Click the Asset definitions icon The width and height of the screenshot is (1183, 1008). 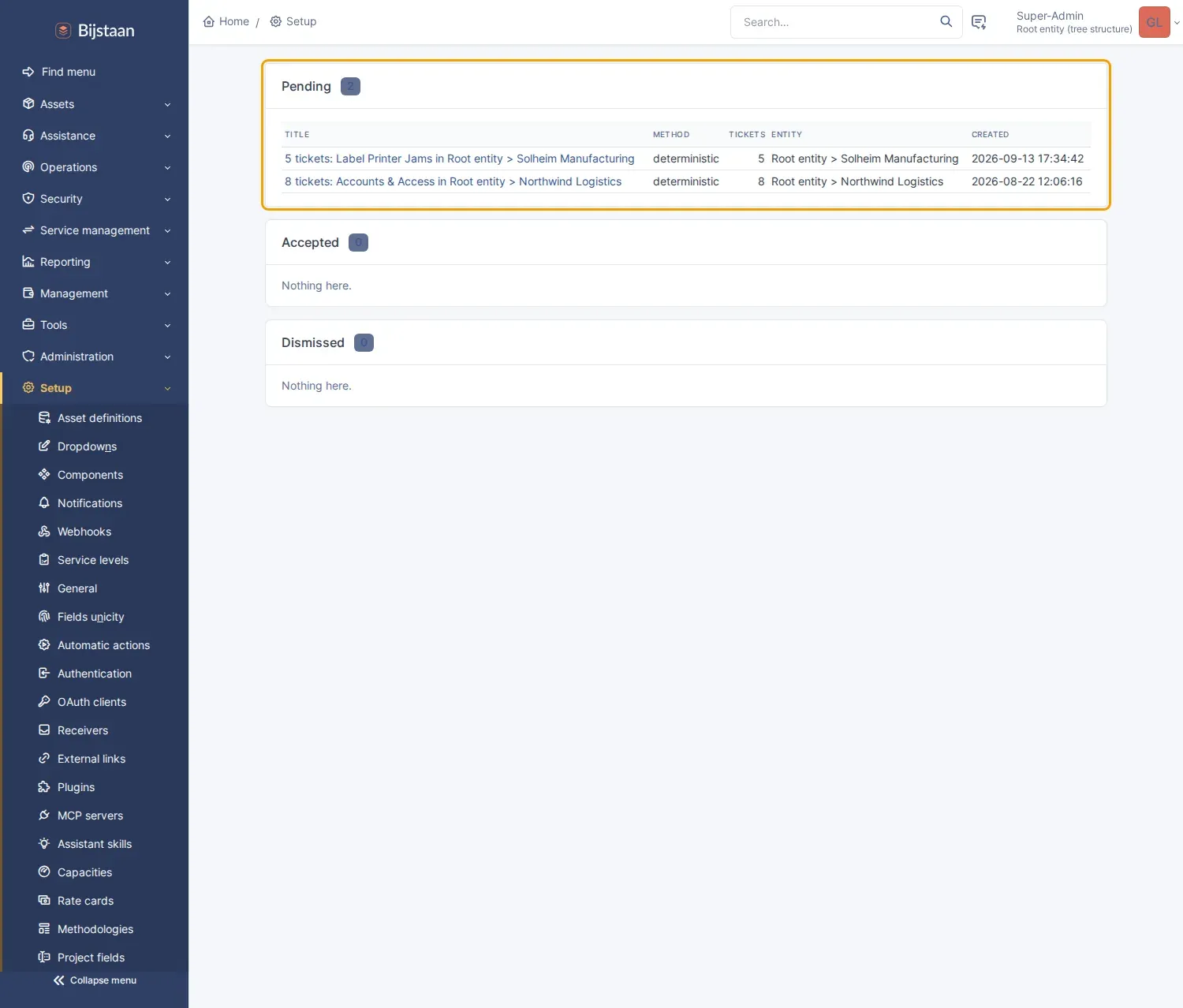(x=44, y=417)
